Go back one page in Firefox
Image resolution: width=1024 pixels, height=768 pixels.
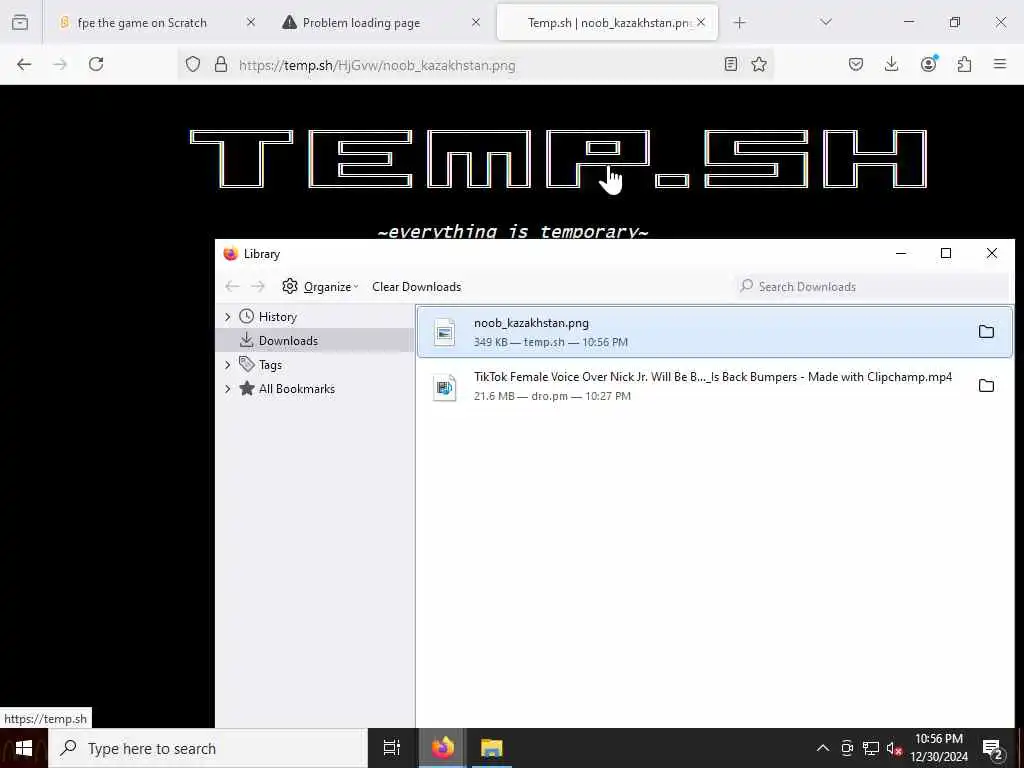pyautogui.click(x=24, y=64)
